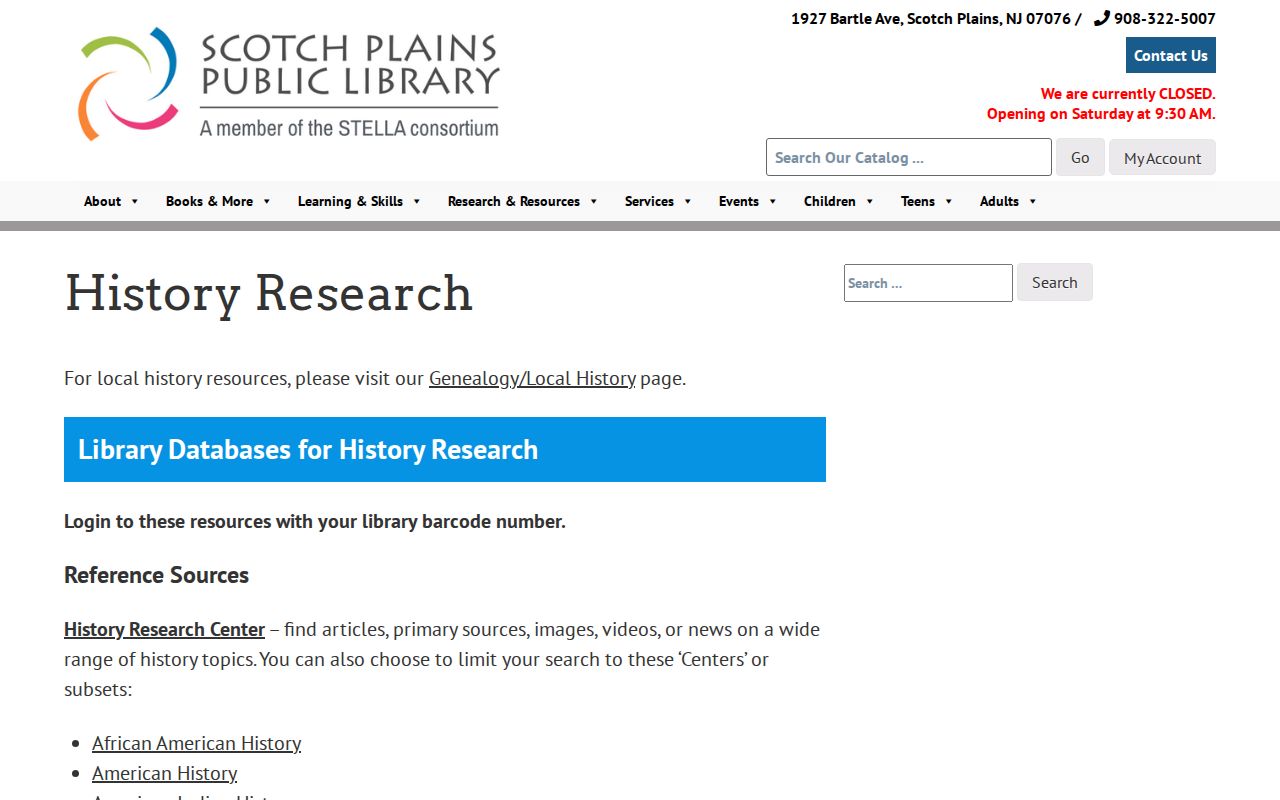Click the Contact Us button
Screen dimensions: 1280x800
1171,55
